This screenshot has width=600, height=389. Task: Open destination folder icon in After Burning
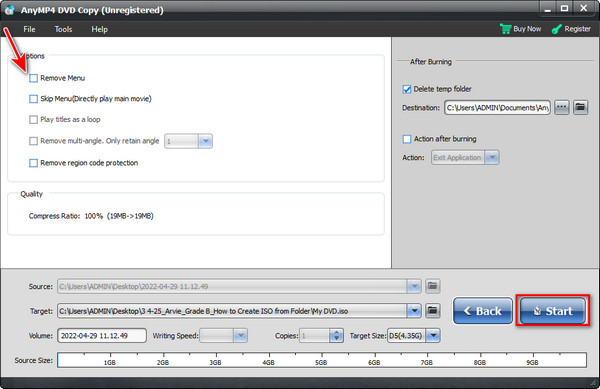coord(580,107)
